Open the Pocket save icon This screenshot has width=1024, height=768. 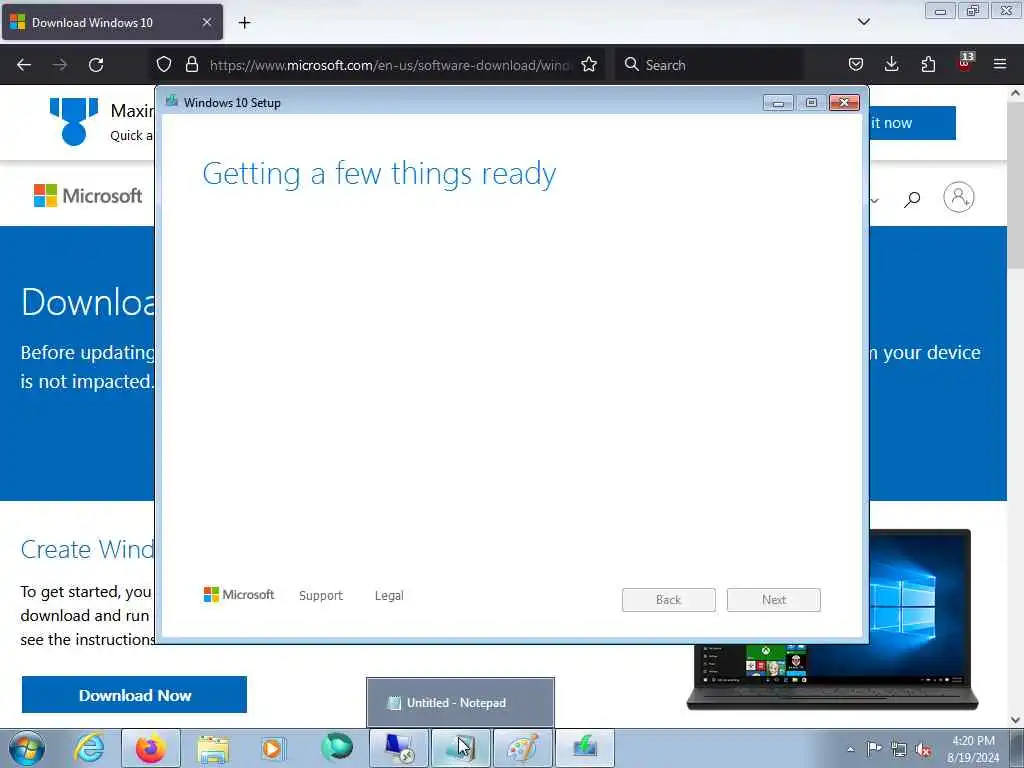(856, 65)
